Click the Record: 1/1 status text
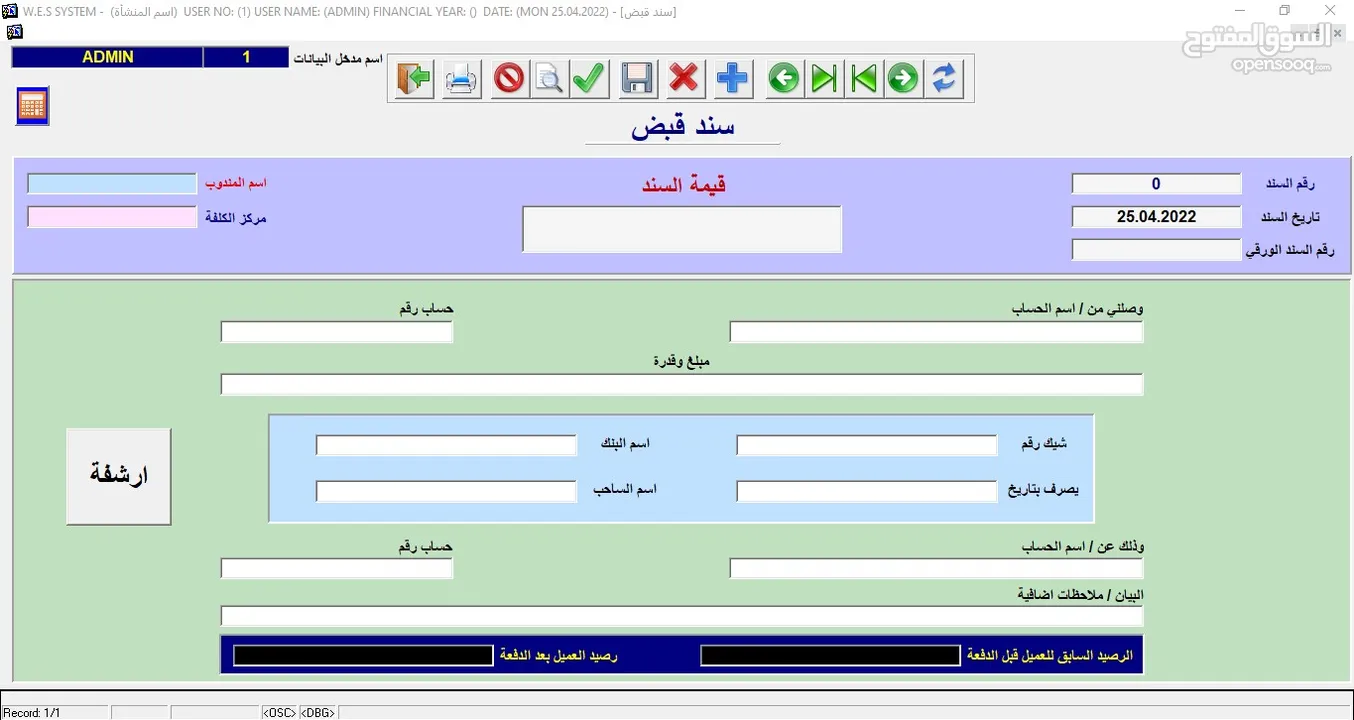Screen dimensions: 1354x720 point(31,713)
